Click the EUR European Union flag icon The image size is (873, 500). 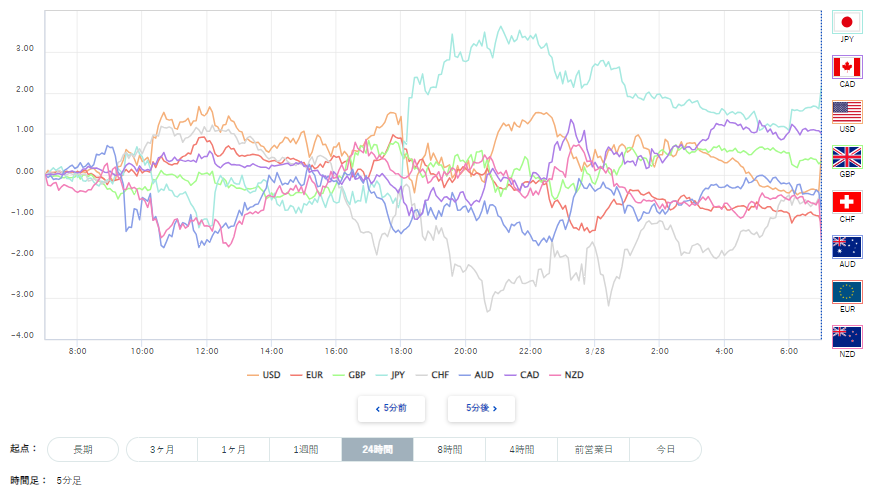click(847, 292)
